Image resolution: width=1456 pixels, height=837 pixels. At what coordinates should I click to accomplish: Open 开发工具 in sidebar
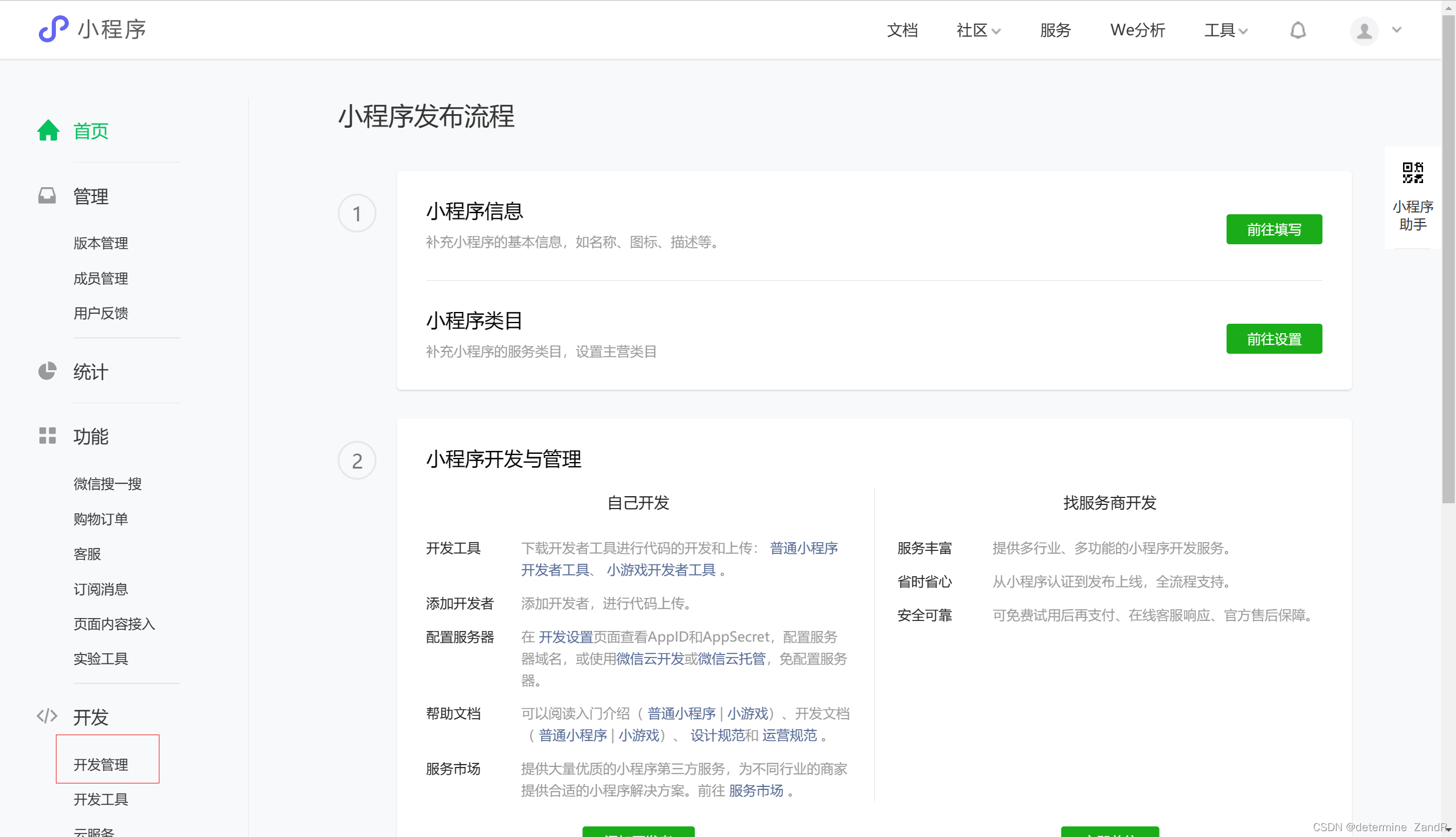pyautogui.click(x=101, y=799)
